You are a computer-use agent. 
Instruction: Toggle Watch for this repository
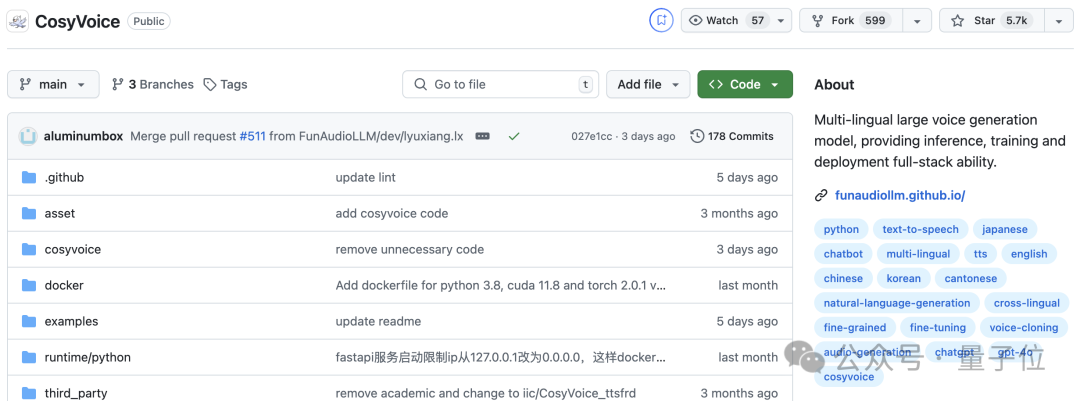(x=724, y=20)
